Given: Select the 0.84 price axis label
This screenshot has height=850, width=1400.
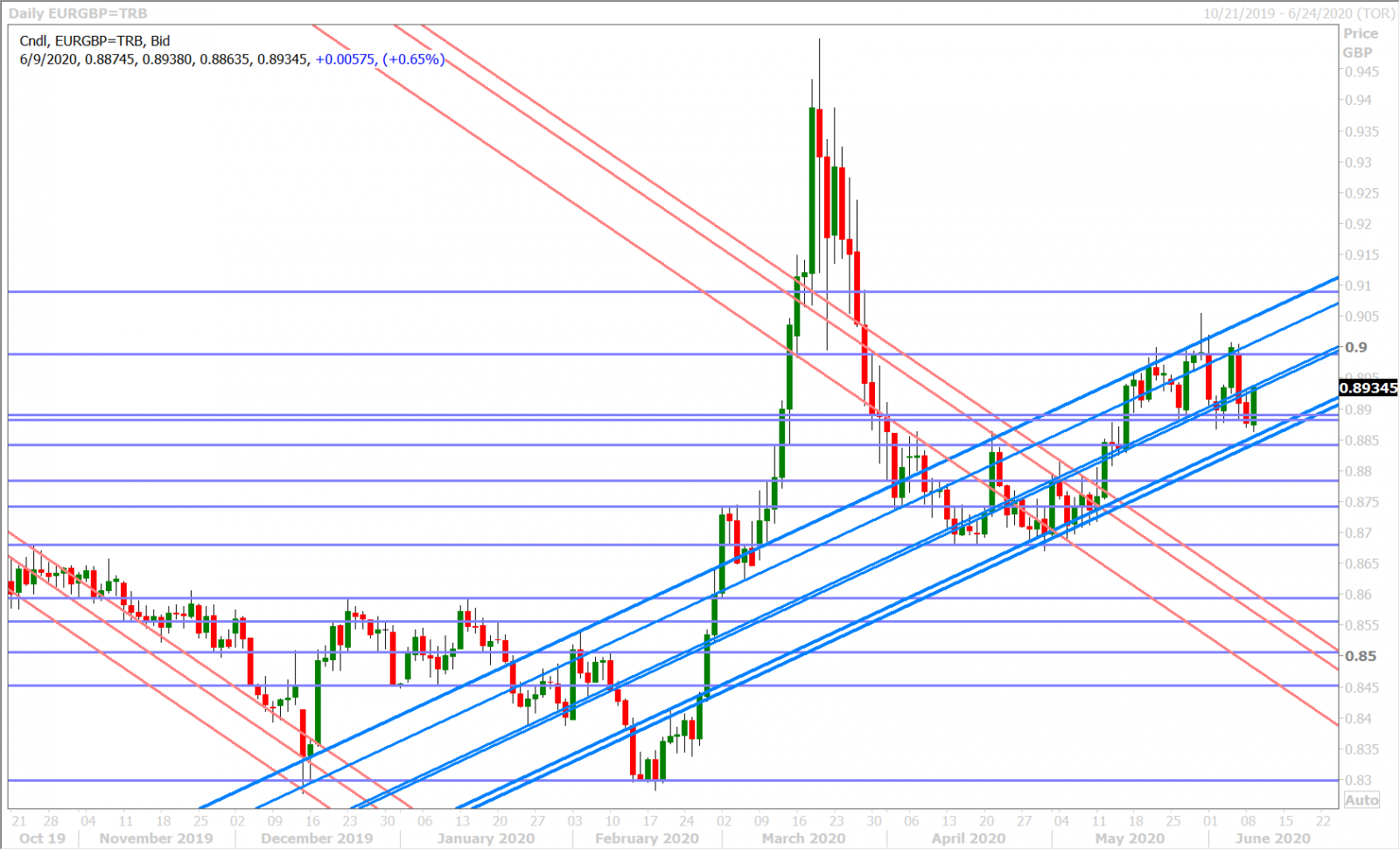Looking at the screenshot, I should click(1358, 719).
